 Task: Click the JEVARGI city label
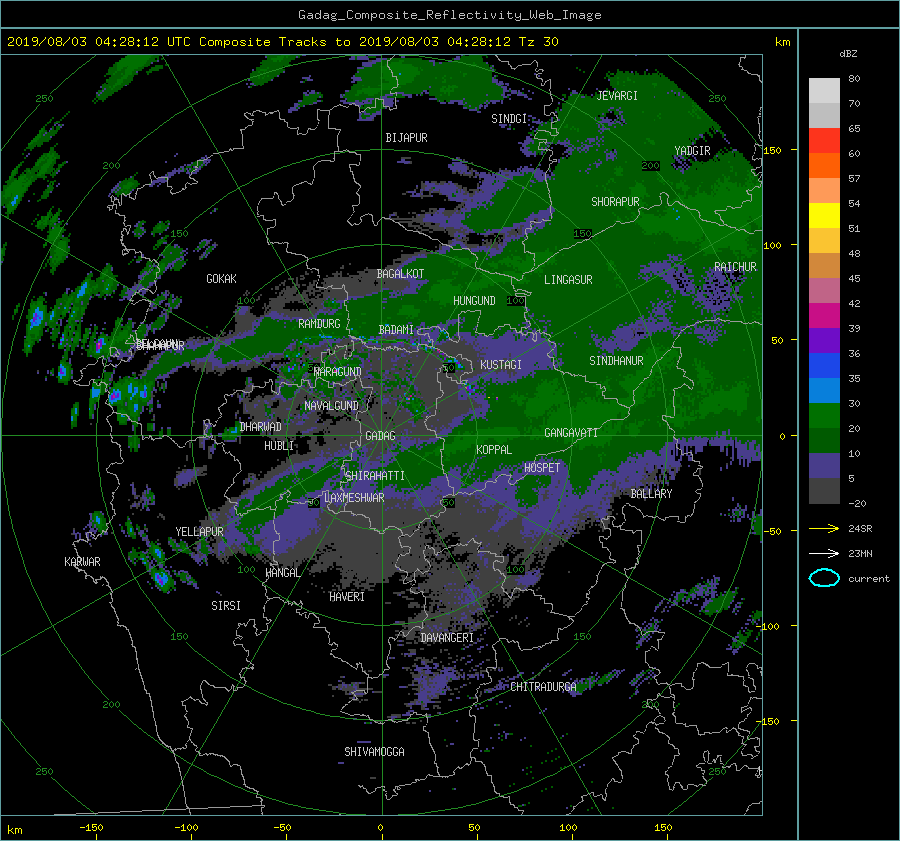[x=617, y=96]
